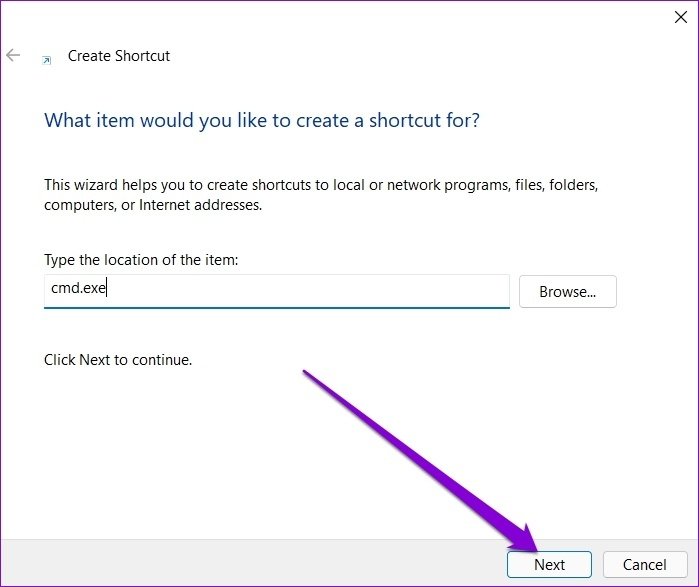699x587 pixels.
Task: Click the tail end of the purple arrow
Action: coord(306,374)
